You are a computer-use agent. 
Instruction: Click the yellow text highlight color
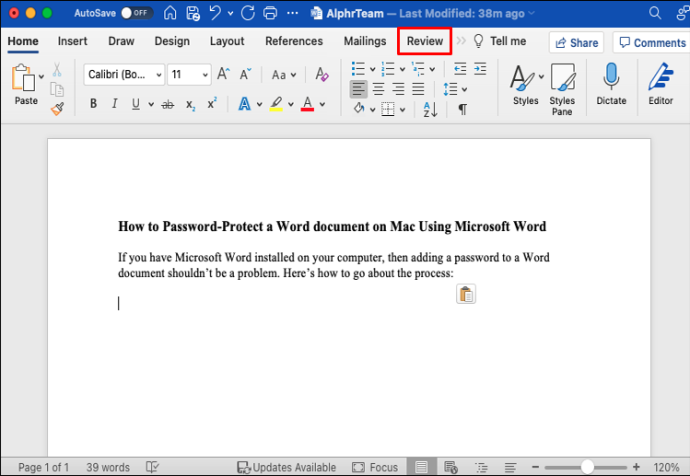(x=276, y=104)
